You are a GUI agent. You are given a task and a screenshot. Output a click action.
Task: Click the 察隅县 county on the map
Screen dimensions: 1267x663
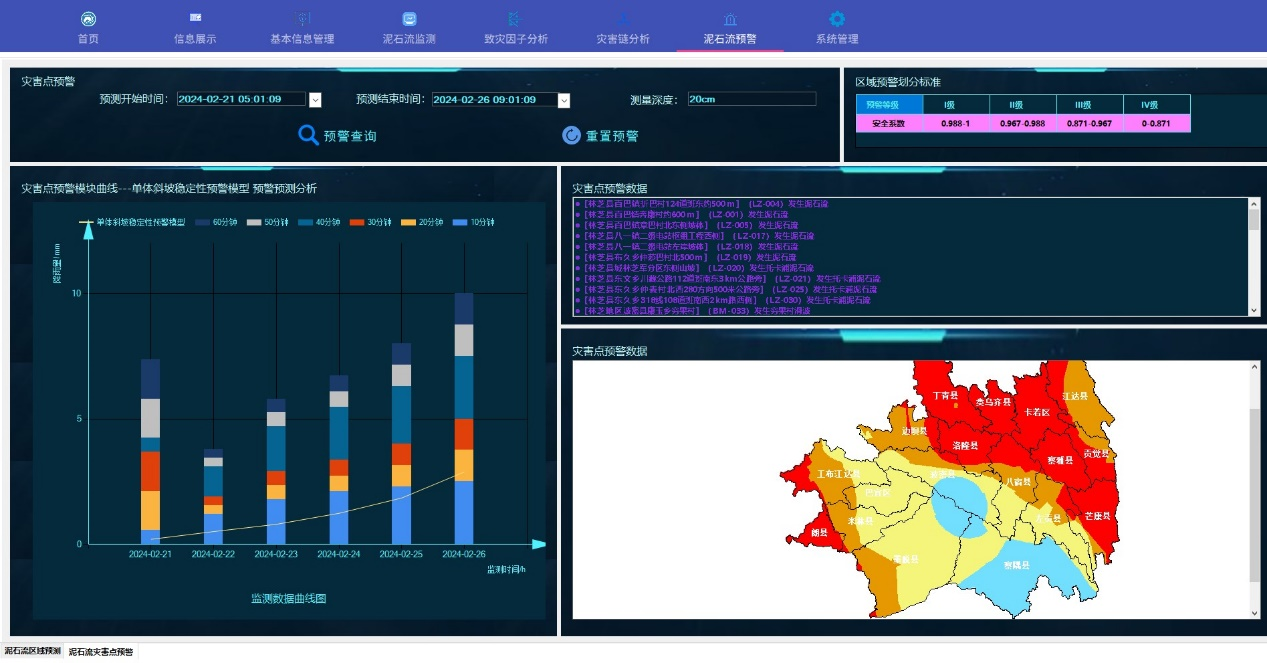pos(1017,566)
